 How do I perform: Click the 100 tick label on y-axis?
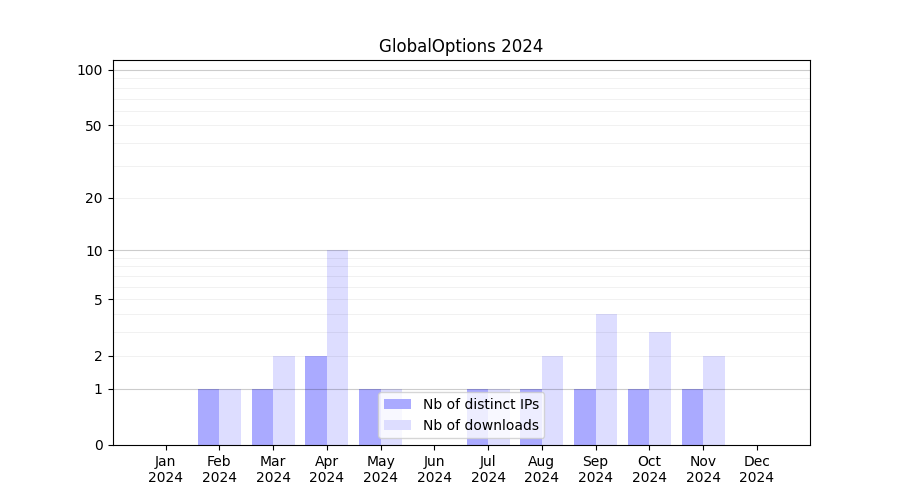(90, 70)
